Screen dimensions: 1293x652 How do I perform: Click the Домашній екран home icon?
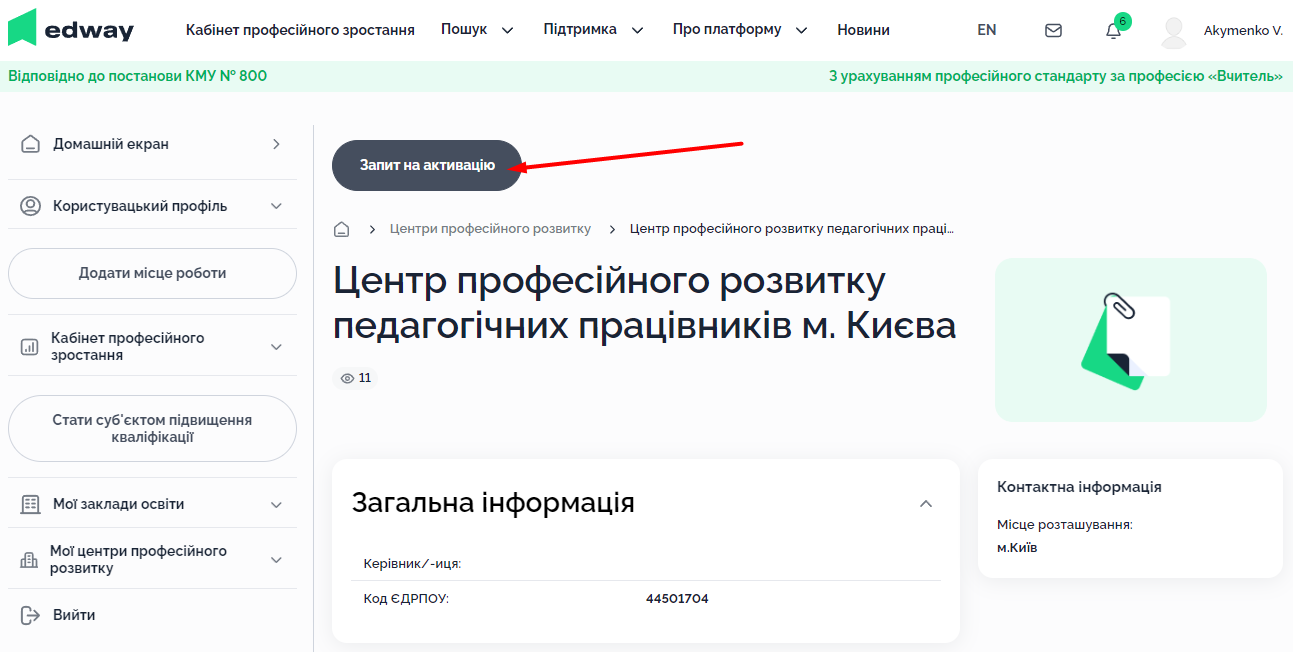(31, 144)
